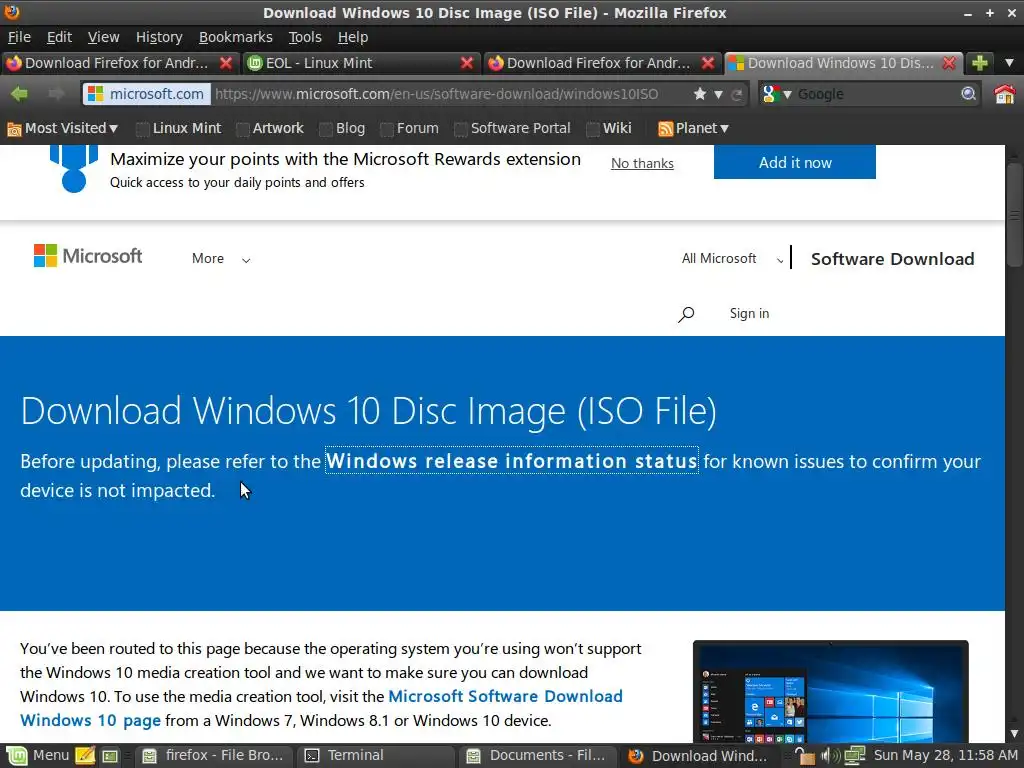
Task: Reload the page with the refresh icon
Action: [x=737, y=95]
